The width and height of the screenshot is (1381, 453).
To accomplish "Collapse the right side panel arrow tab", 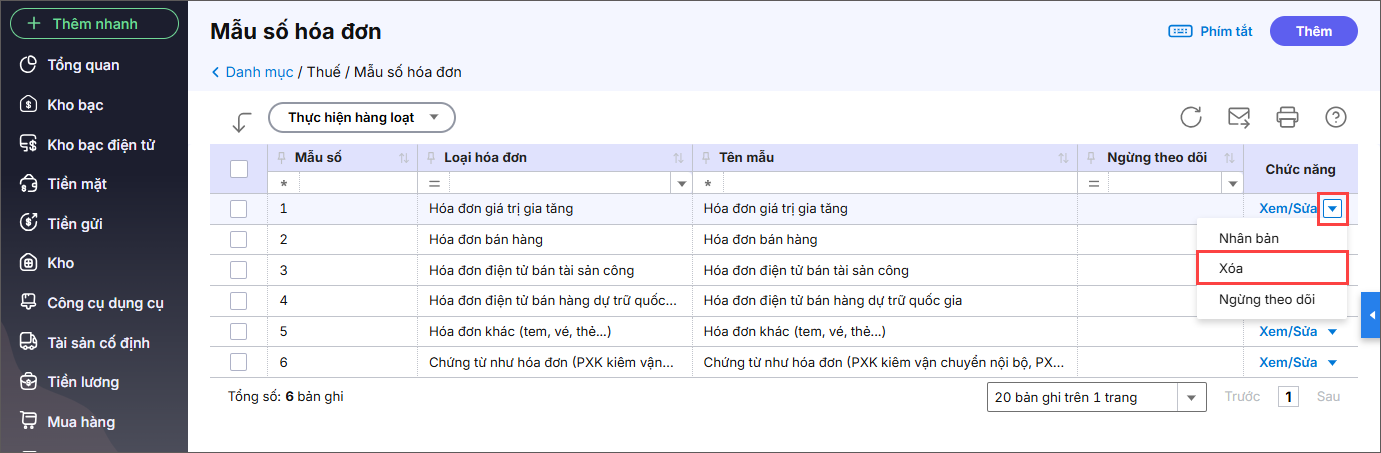I will tap(1371, 316).
